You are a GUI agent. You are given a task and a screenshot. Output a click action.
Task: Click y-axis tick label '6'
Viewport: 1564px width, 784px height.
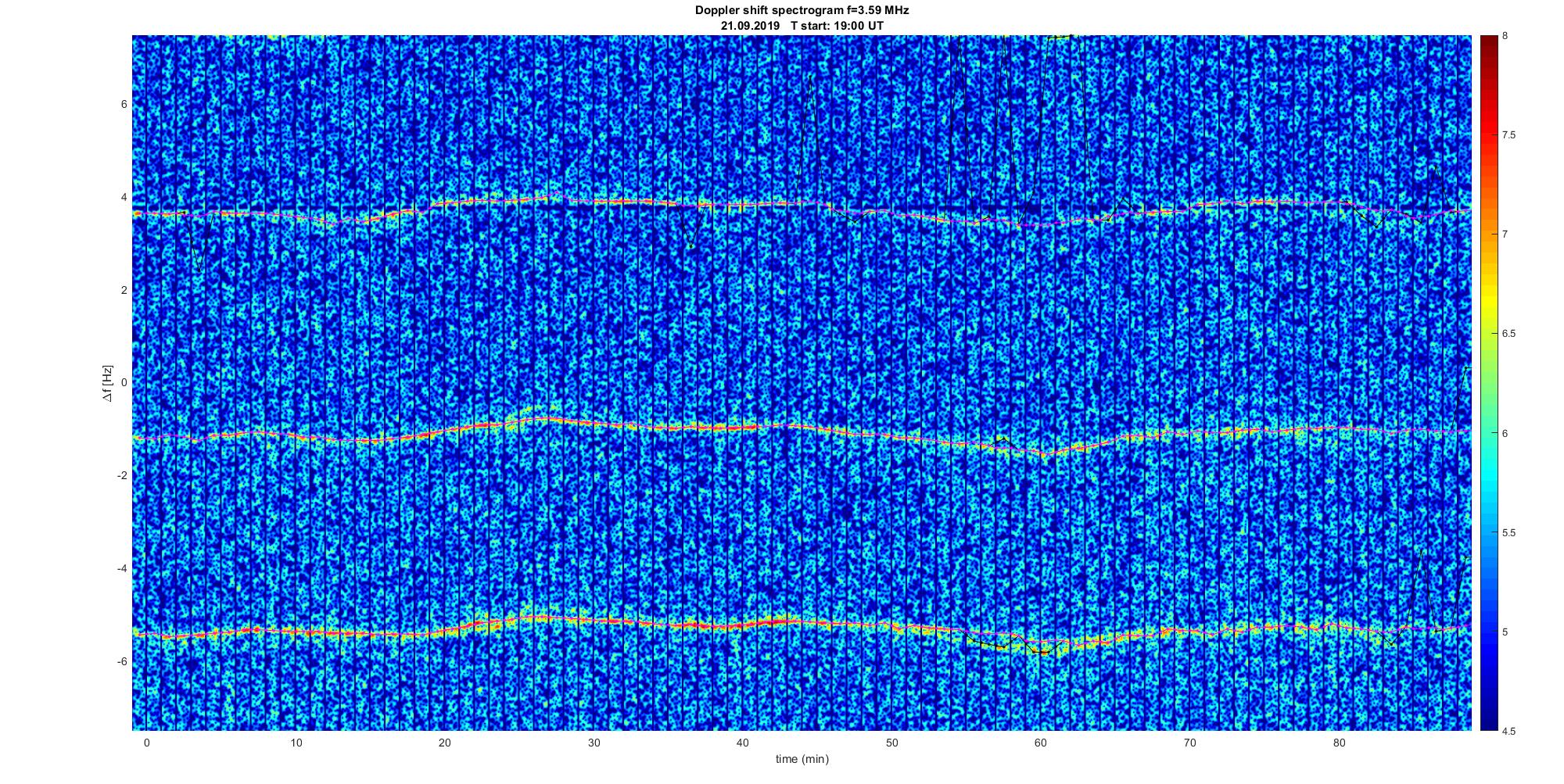(124, 104)
